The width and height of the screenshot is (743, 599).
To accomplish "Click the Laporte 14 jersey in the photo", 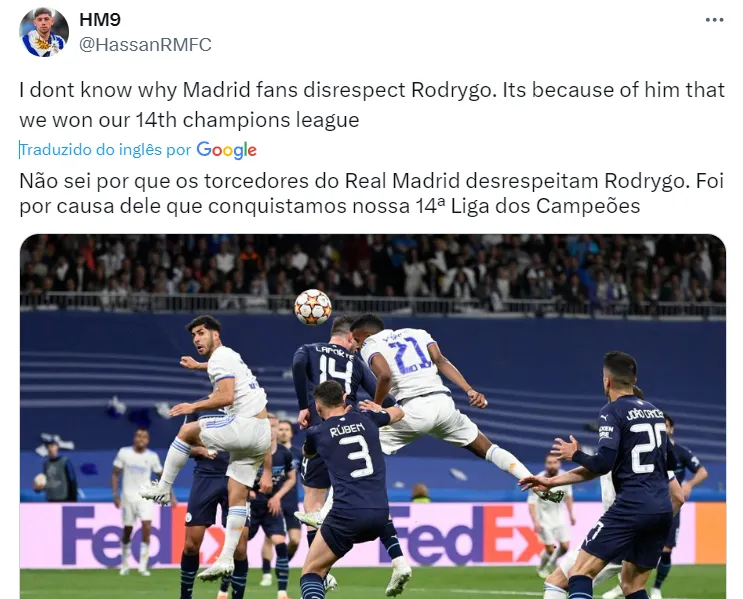I will [x=332, y=372].
